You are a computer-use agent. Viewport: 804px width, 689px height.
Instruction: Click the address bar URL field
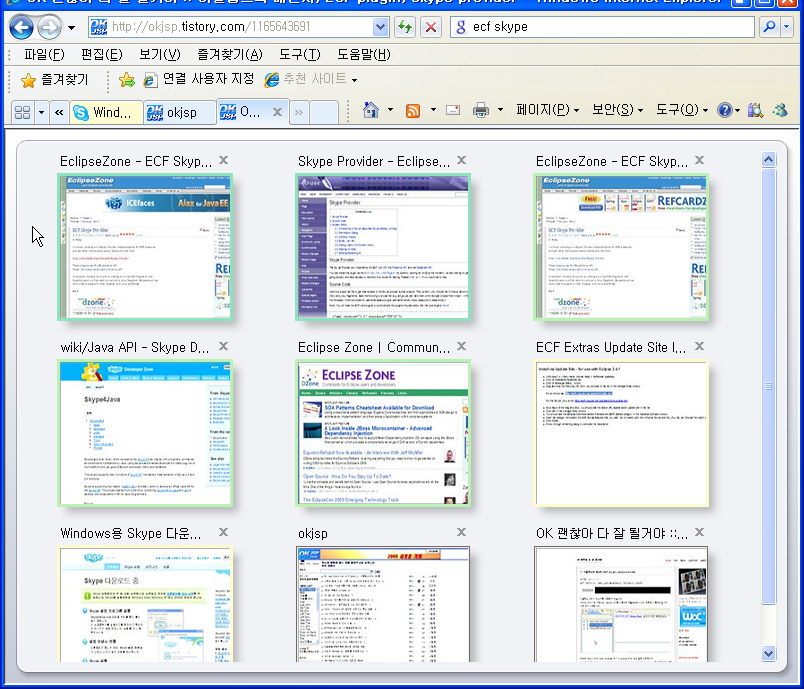231,27
